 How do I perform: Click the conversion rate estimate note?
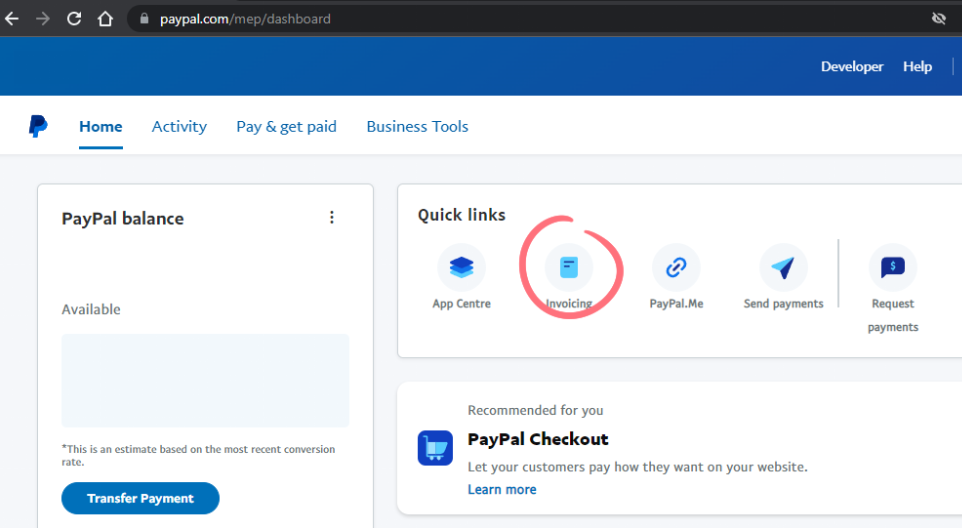tap(198, 456)
